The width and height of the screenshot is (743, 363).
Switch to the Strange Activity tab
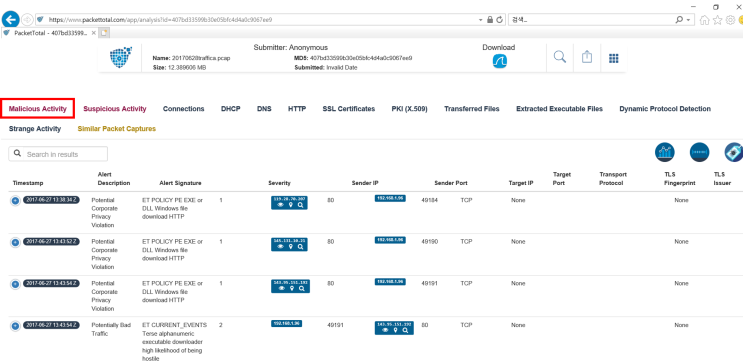pyautogui.click(x=35, y=129)
